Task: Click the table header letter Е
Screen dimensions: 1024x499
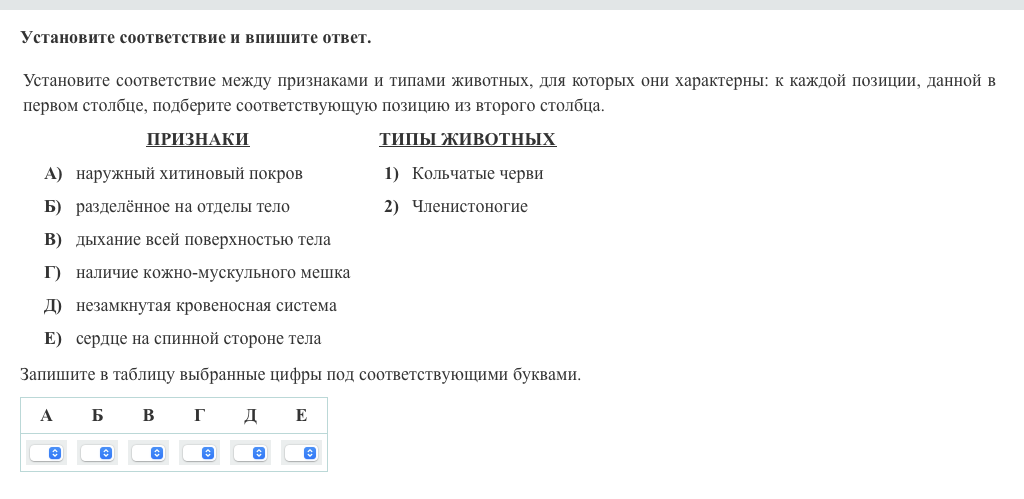Action: 301,416
